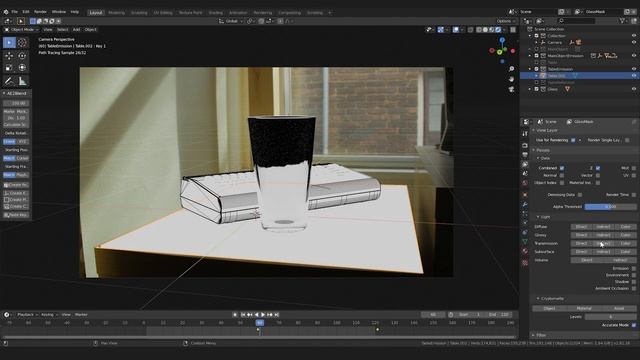Screen dimensions: 640x360
Task: Open the Playback dropdown in timeline
Action: pos(27,315)
